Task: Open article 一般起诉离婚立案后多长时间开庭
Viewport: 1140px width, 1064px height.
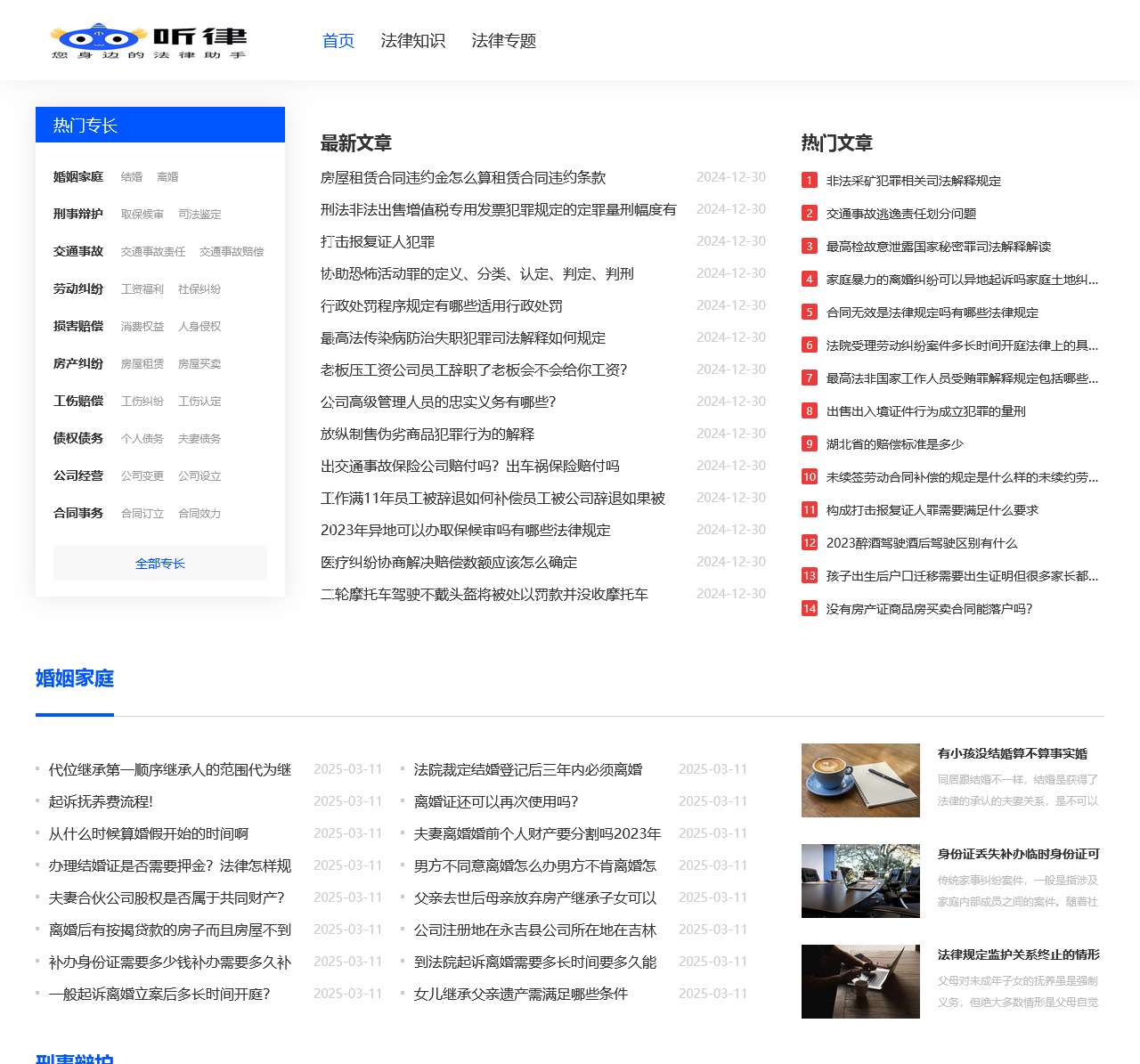Action: point(159,995)
